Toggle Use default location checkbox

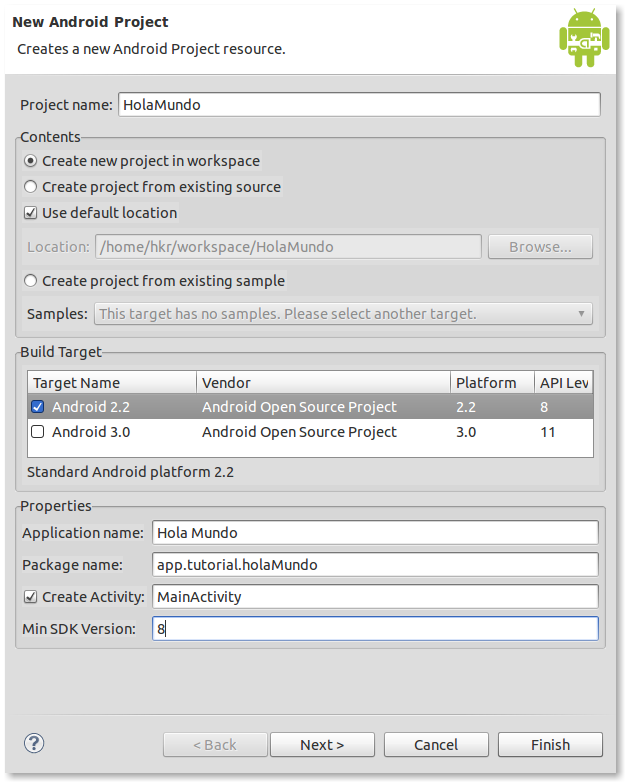pos(30,213)
